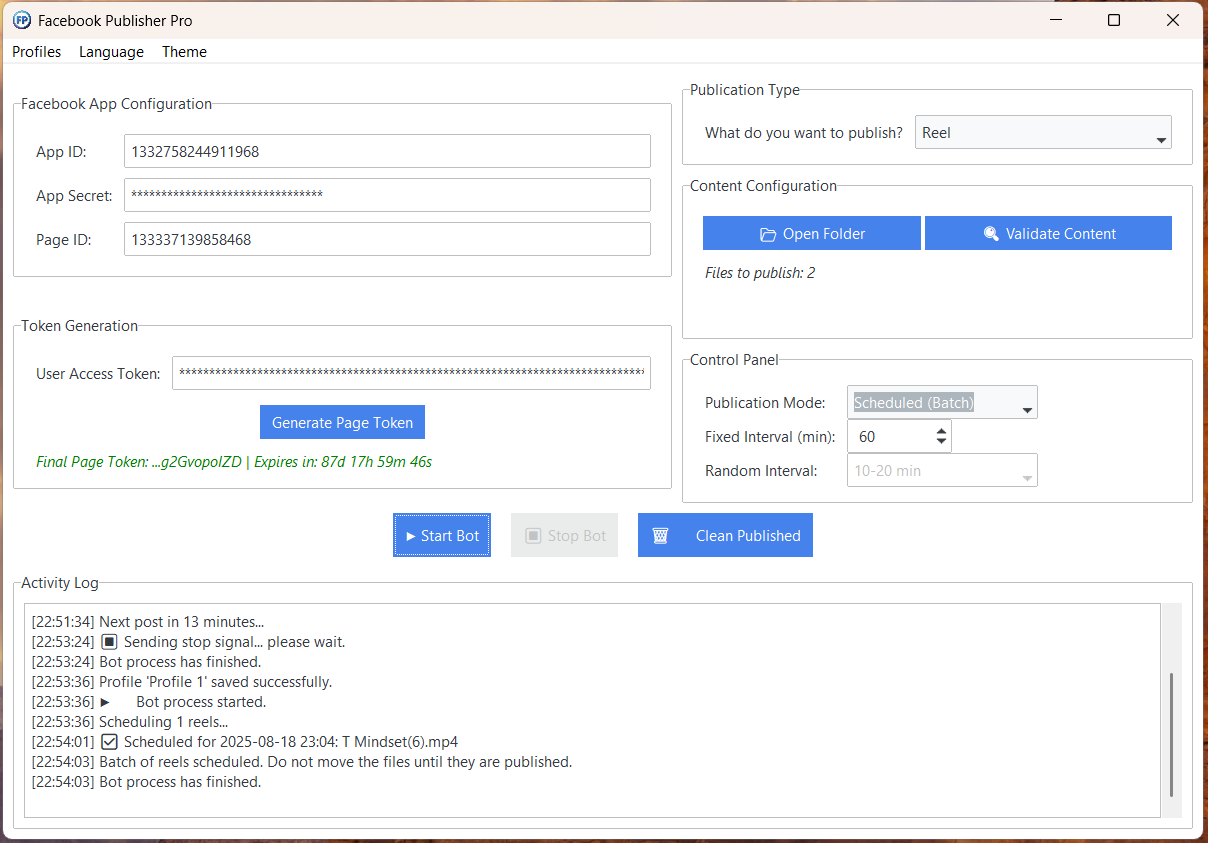
Task: Click log line 'Profile 'Profile 1' saved successfully.'
Action: click(182, 682)
